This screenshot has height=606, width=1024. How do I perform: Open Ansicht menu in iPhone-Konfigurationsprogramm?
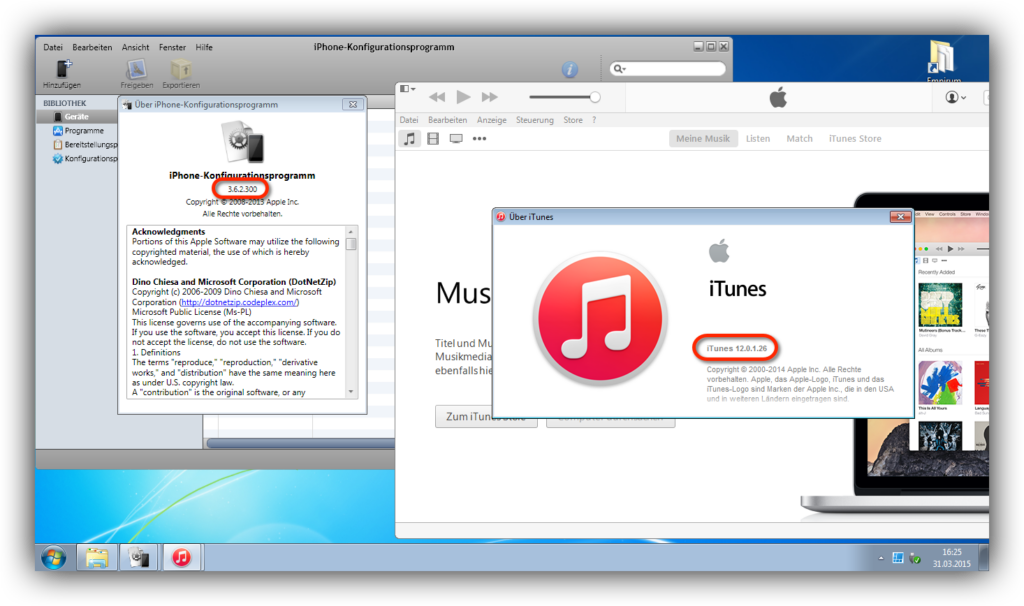click(x=135, y=47)
